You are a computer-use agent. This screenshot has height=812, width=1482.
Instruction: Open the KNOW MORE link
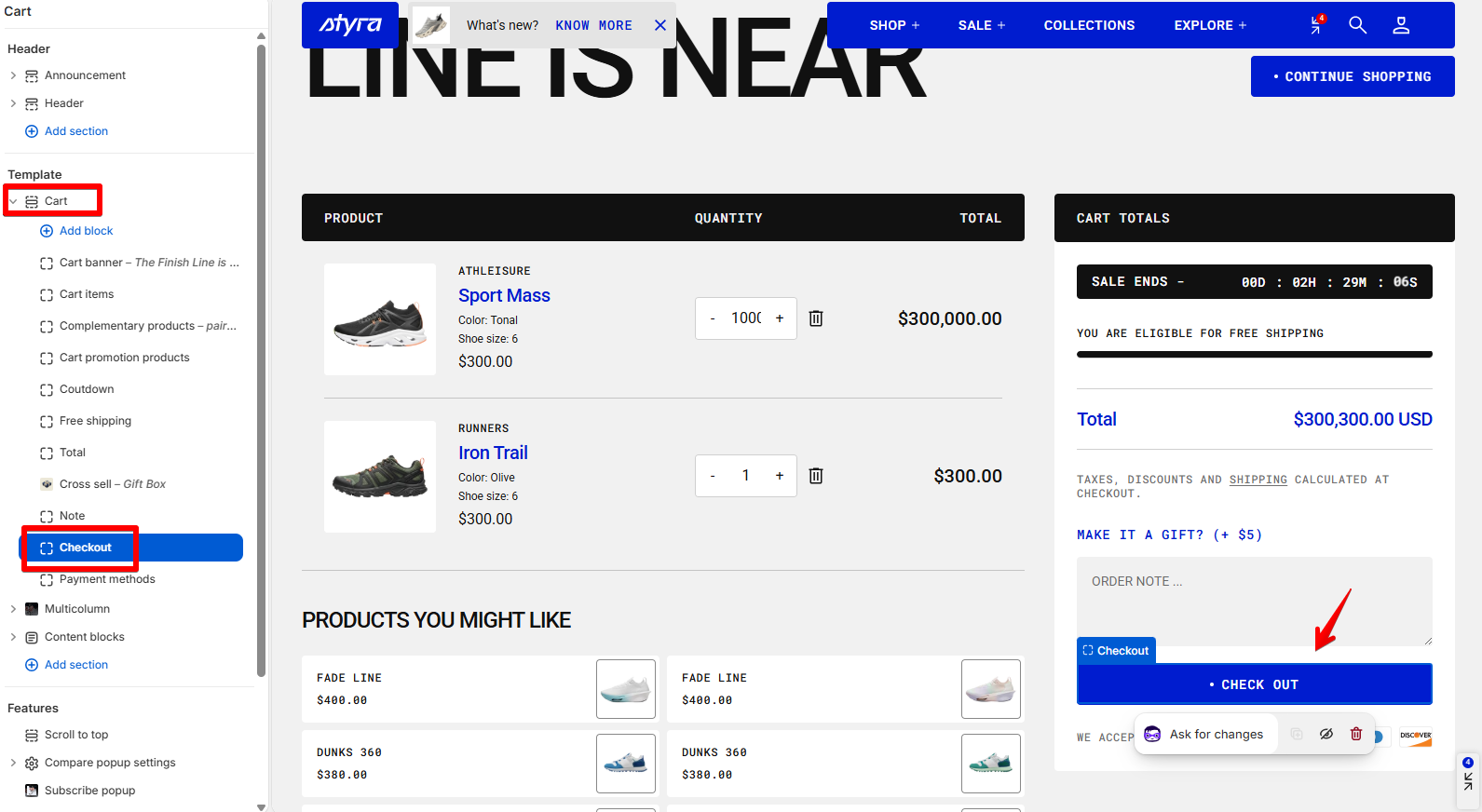[593, 25]
